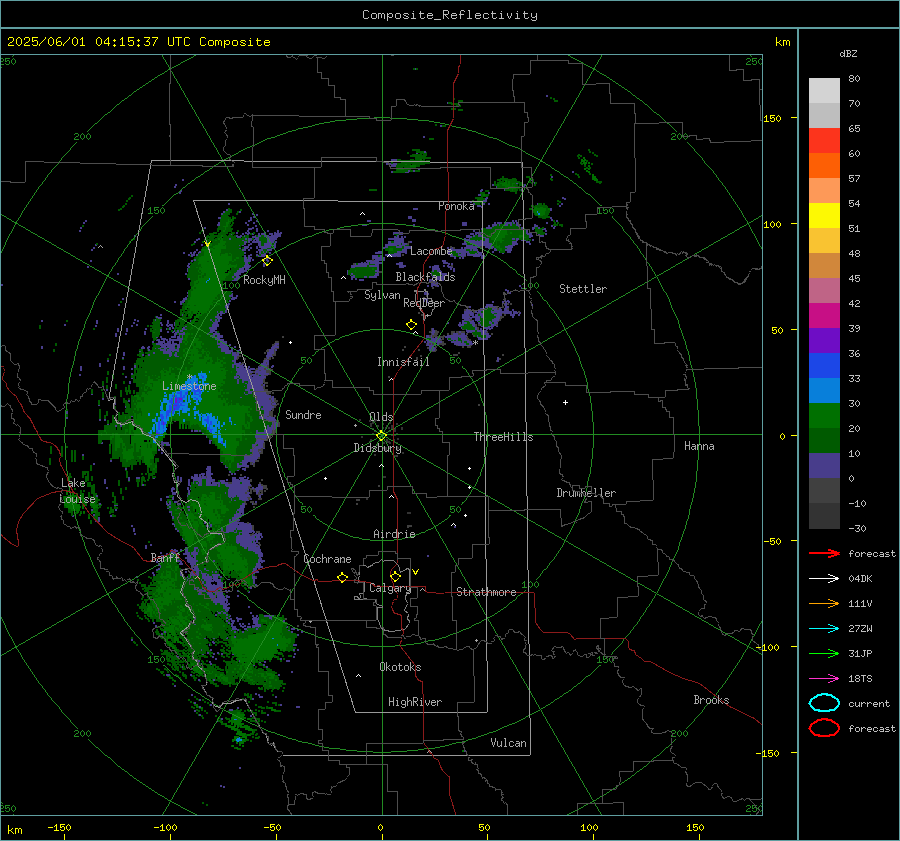Click the Hanna label
This screenshot has width=900, height=841.
(x=699, y=446)
